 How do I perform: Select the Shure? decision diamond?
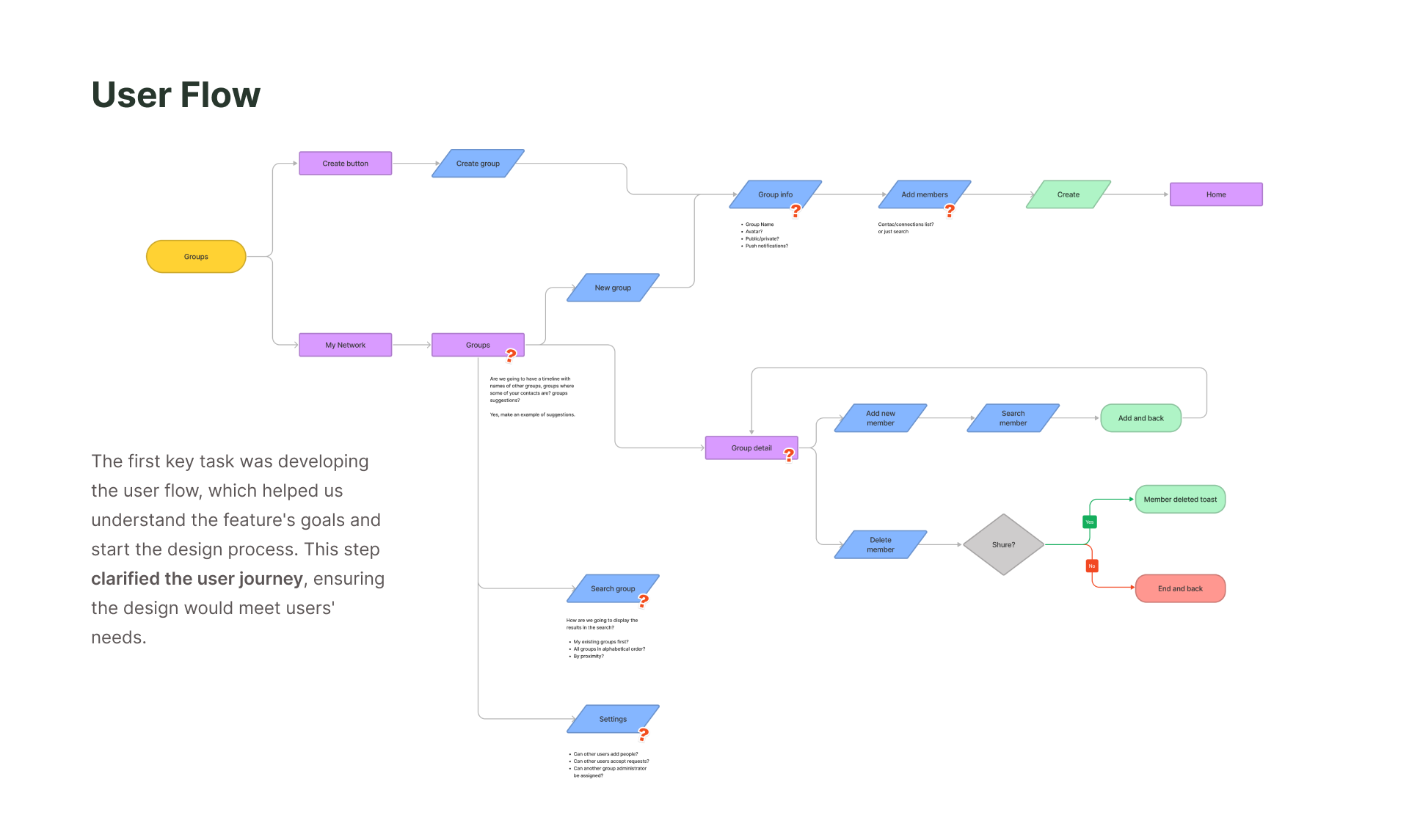click(1003, 544)
